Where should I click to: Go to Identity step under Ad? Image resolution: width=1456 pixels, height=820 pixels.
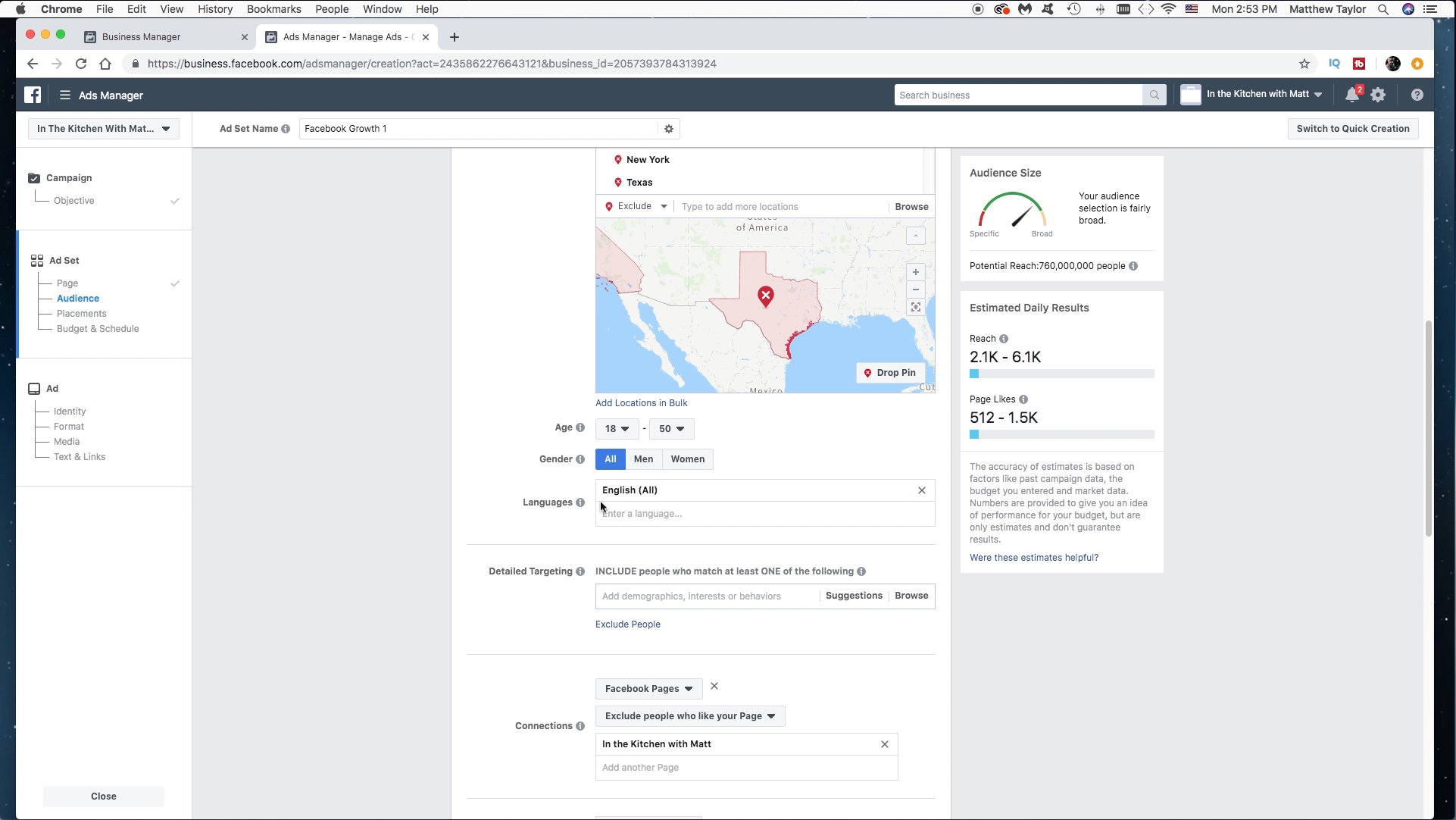(x=70, y=412)
